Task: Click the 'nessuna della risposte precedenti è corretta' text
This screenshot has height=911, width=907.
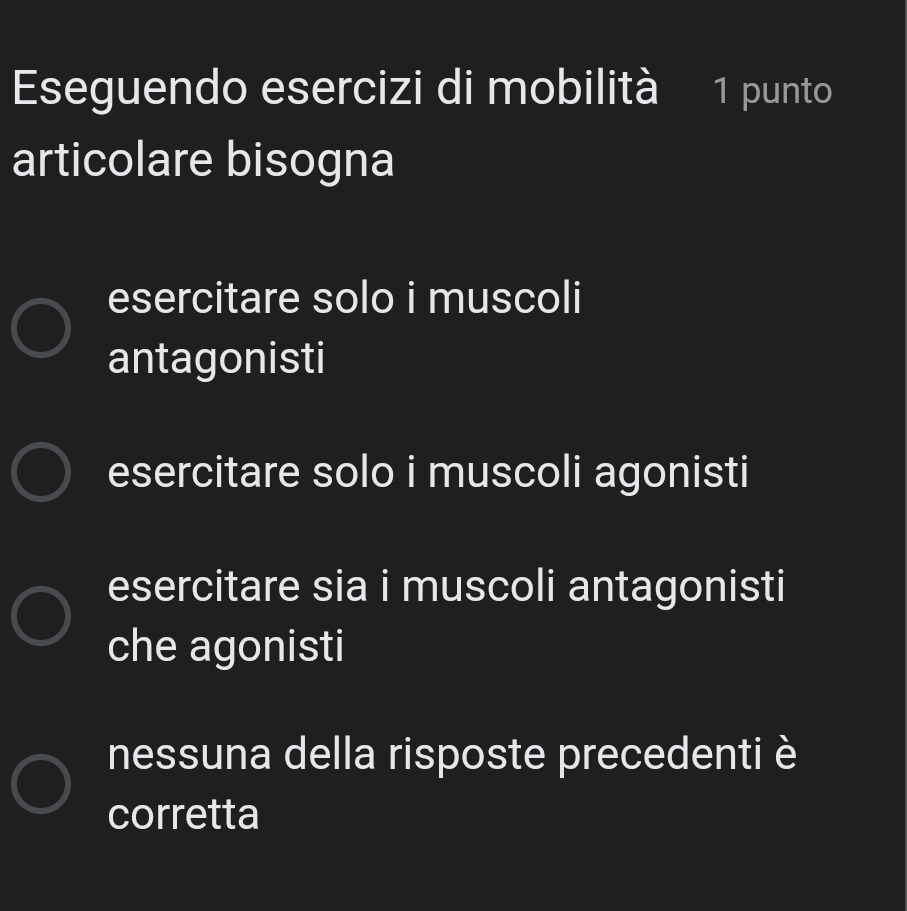Action: pos(452,755)
